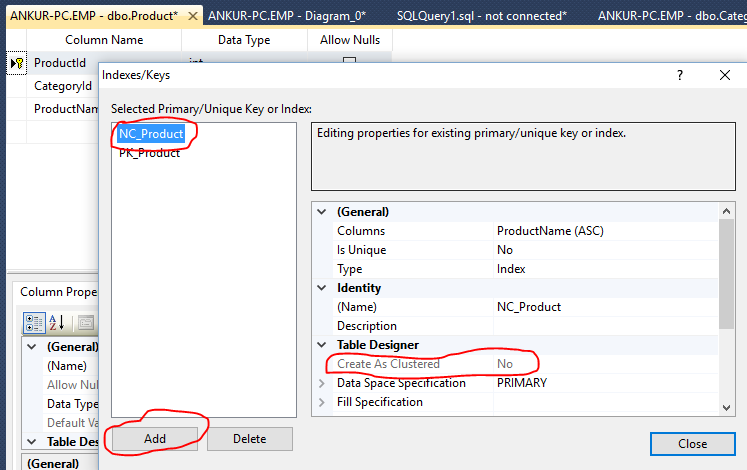Select PK_Product in the key list

coord(150,153)
